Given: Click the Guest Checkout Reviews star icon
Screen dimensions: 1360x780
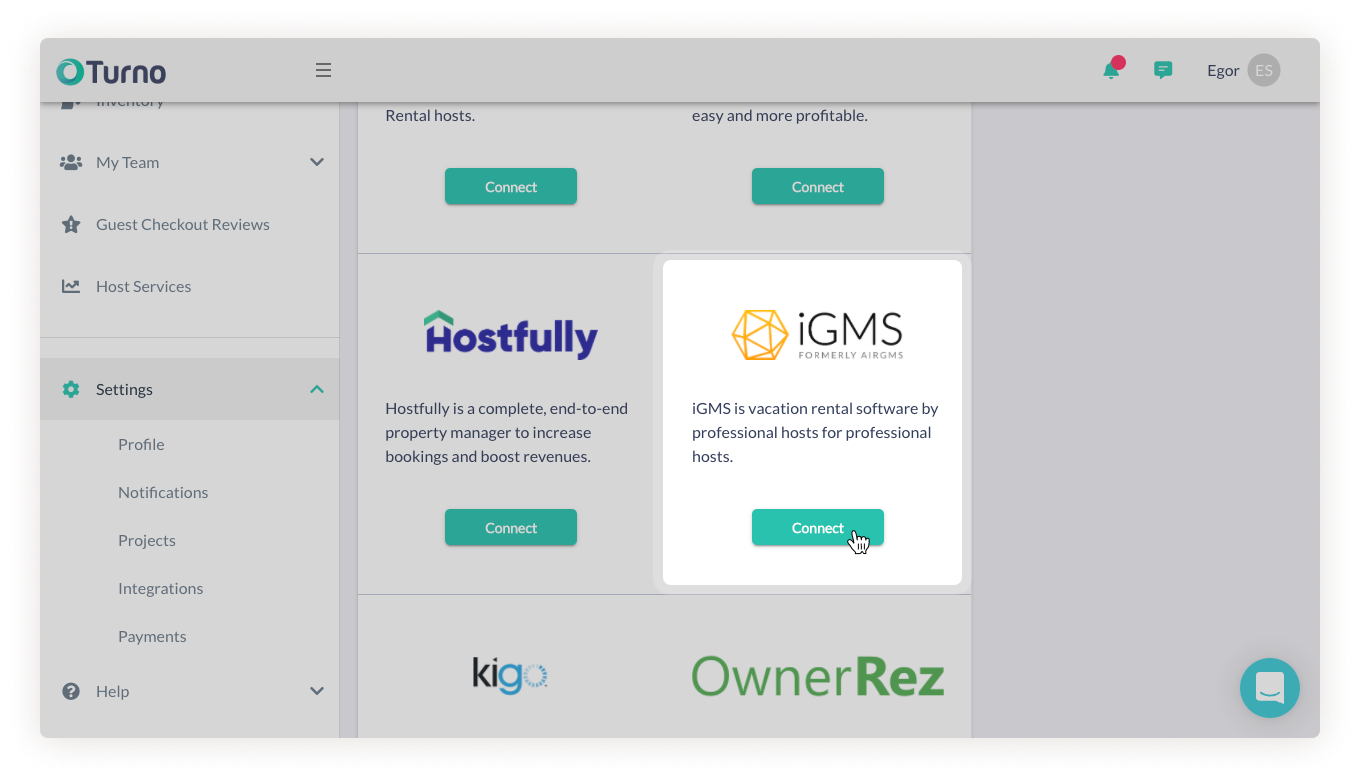Looking at the screenshot, I should coord(71,224).
